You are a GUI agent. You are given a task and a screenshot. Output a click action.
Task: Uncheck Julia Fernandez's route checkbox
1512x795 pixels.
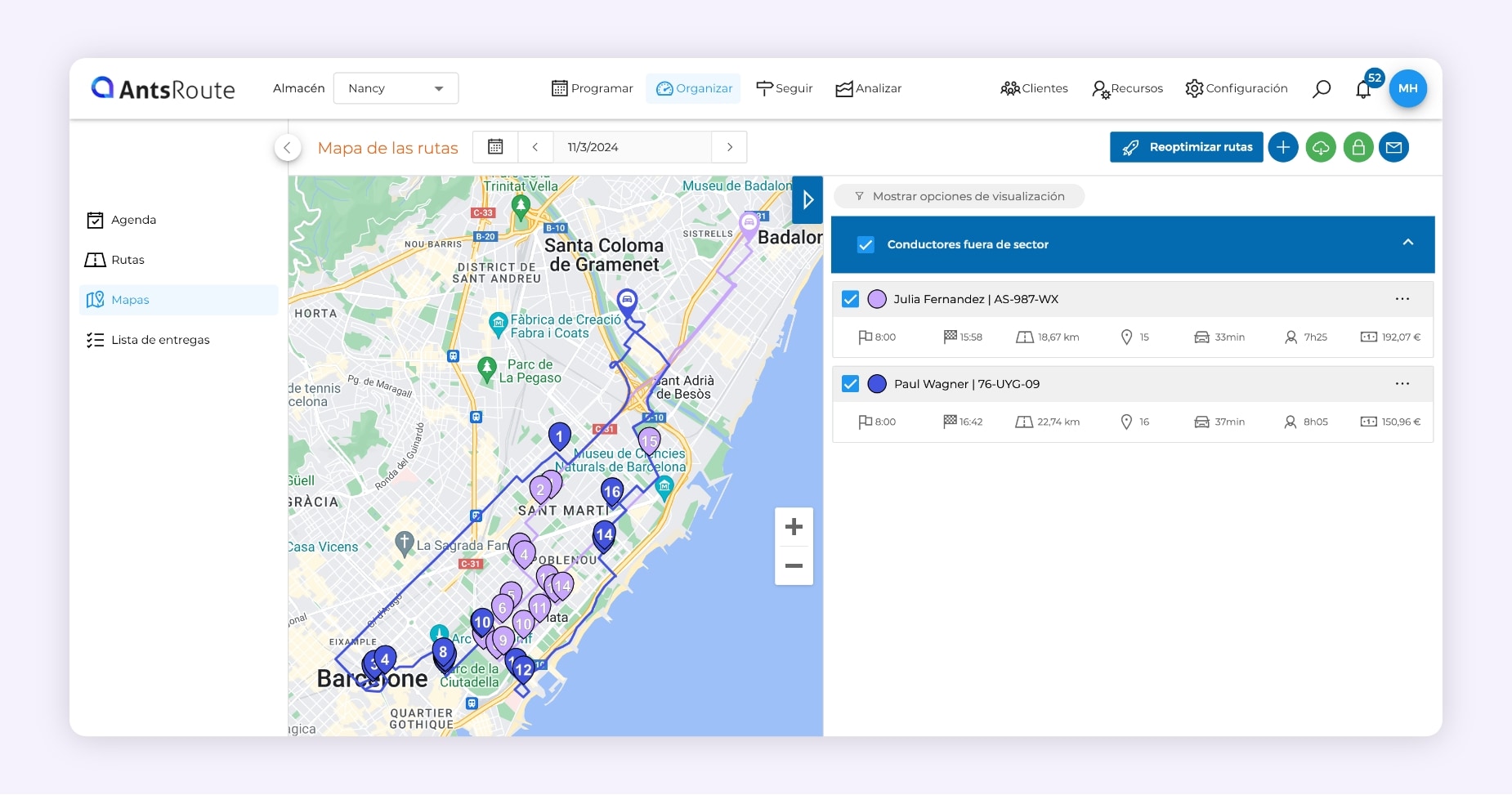pos(850,298)
